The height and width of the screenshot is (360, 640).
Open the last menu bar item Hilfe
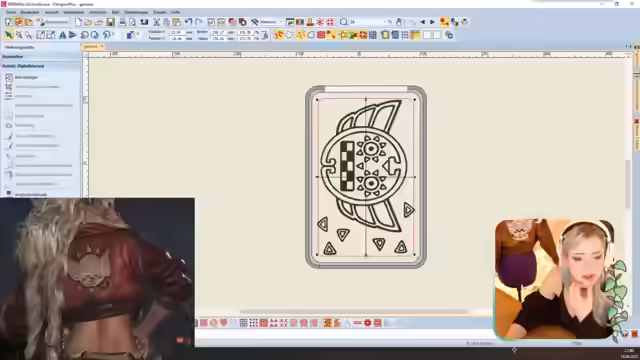point(176,12)
